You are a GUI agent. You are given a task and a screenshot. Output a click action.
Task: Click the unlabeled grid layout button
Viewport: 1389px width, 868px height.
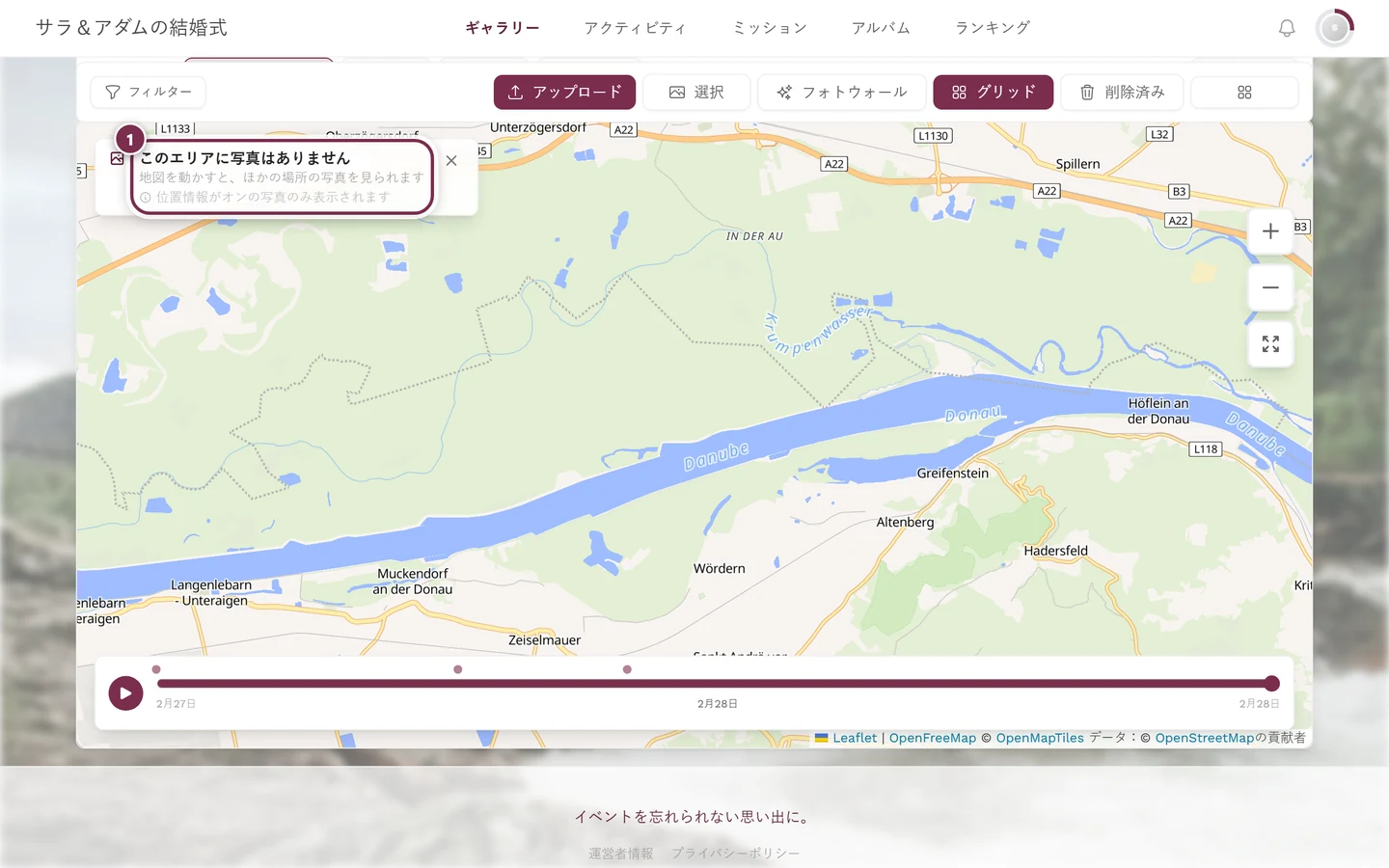[1244, 93]
